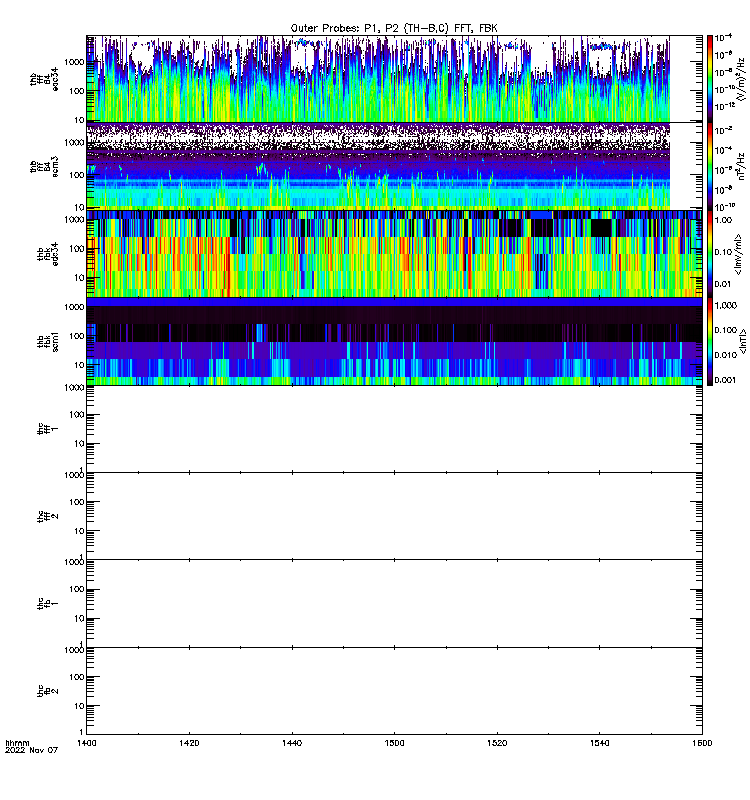The width and height of the screenshot is (750, 800).
Task: Click the empty thc fb 2 panel
Action: [x=394, y=691]
